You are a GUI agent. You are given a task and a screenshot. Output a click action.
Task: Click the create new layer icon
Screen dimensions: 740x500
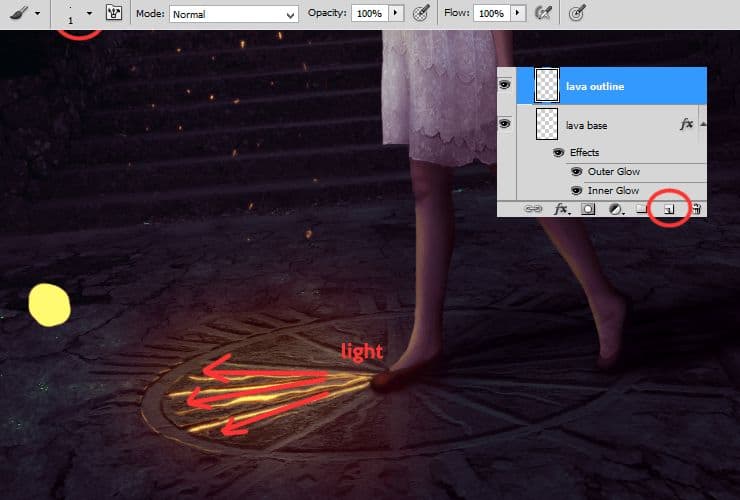pos(669,209)
